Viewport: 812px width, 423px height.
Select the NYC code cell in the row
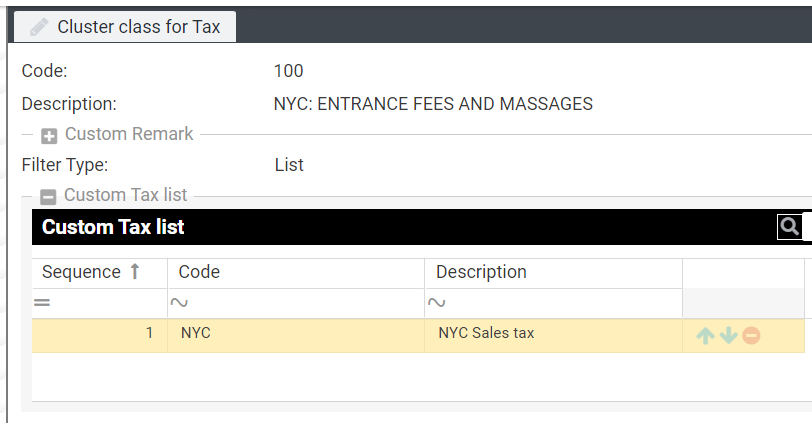[196, 334]
